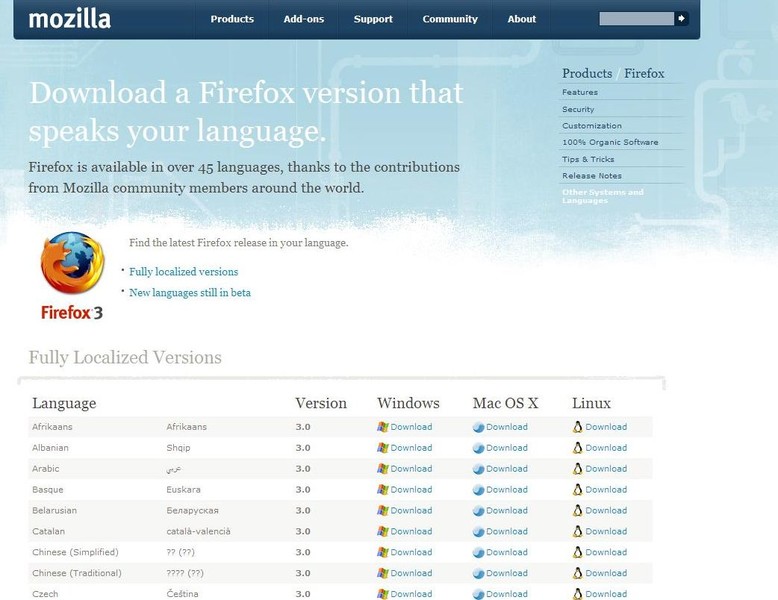The height and width of the screenshot is (600, 778).
Task: Download Linux version for Czech
Action: [x=606, y=594]
